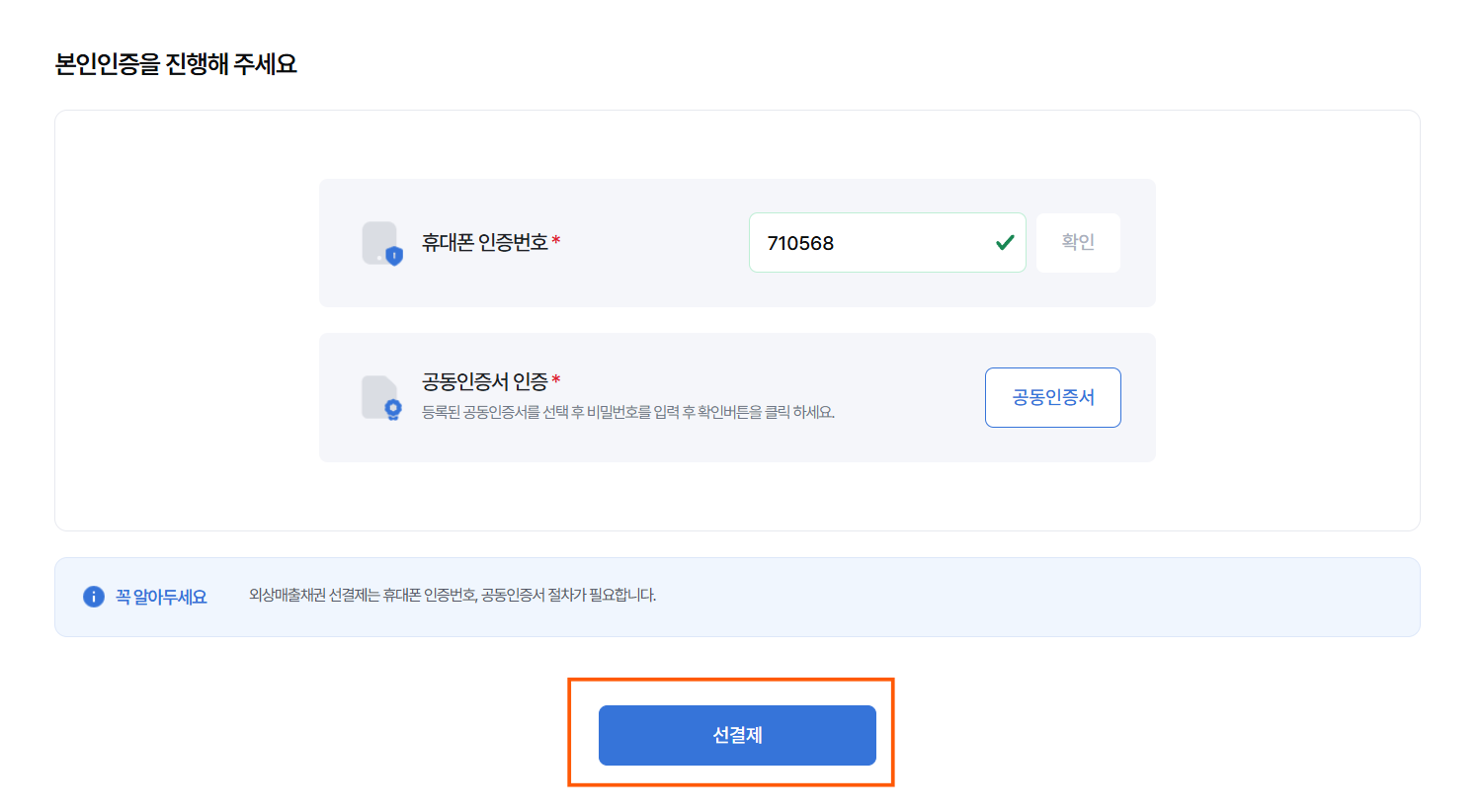Click the blue info icon in notice
The width and height of the screenshot is (1482, 812).
point(94,597)
